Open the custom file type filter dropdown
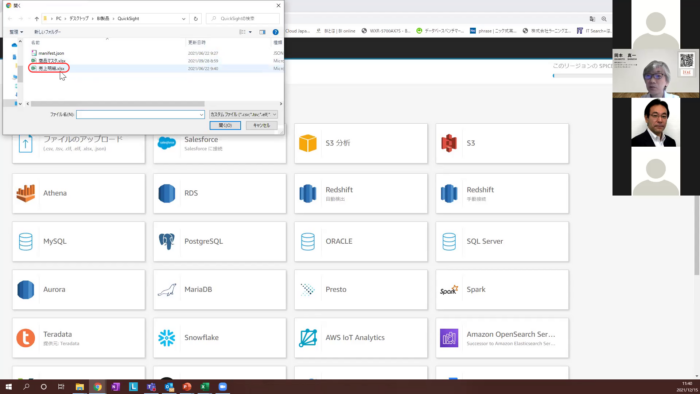Viewport: 700px width, 394px height. [x=243, y=115]
